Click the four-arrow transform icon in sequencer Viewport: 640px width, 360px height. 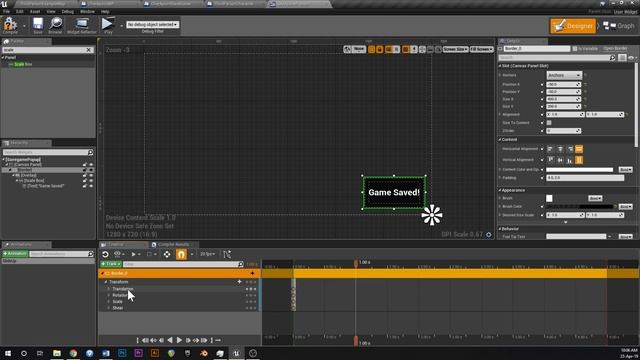[167, 254]
